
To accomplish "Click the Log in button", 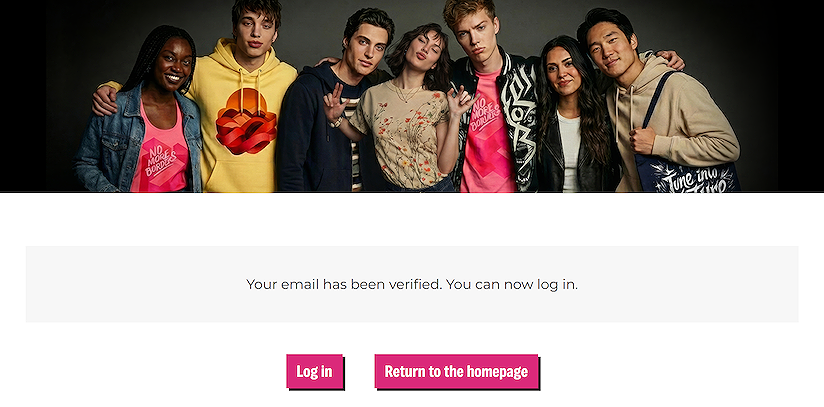I will pos(314,371).
